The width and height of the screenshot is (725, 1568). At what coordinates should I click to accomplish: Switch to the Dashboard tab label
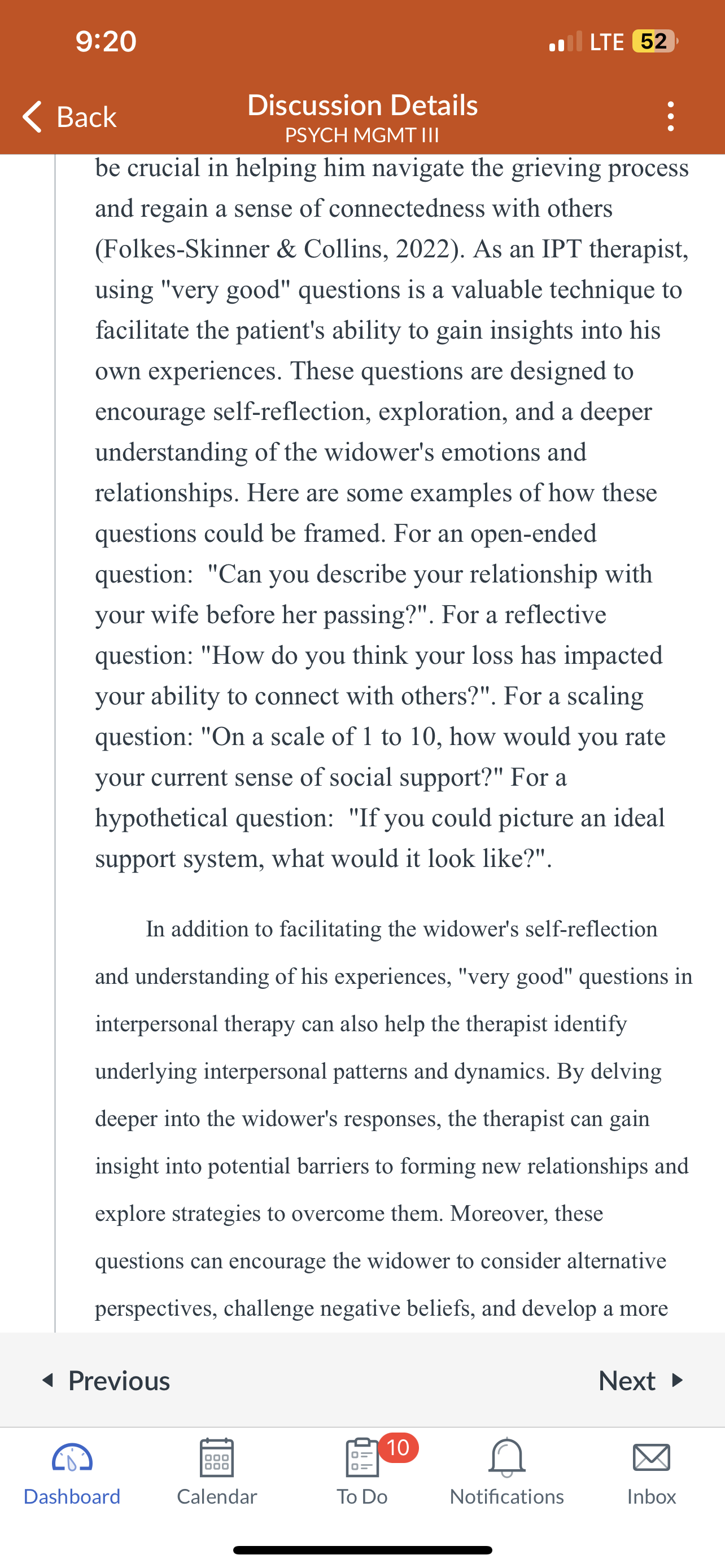coord(72,1496)
